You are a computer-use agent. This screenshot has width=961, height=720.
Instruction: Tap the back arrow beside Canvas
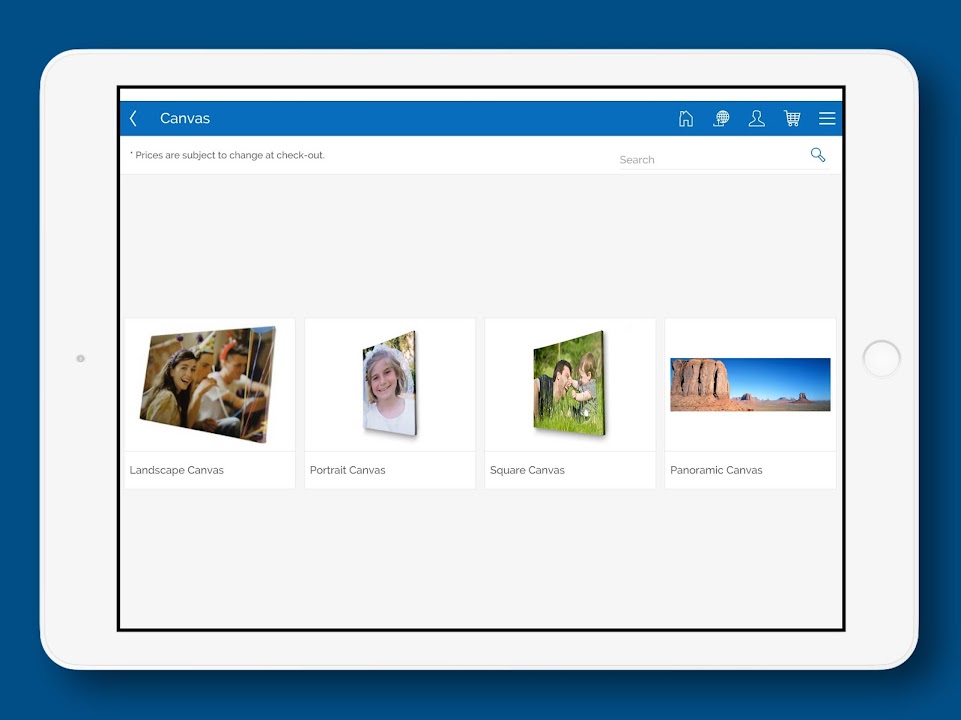coord(134,118)
